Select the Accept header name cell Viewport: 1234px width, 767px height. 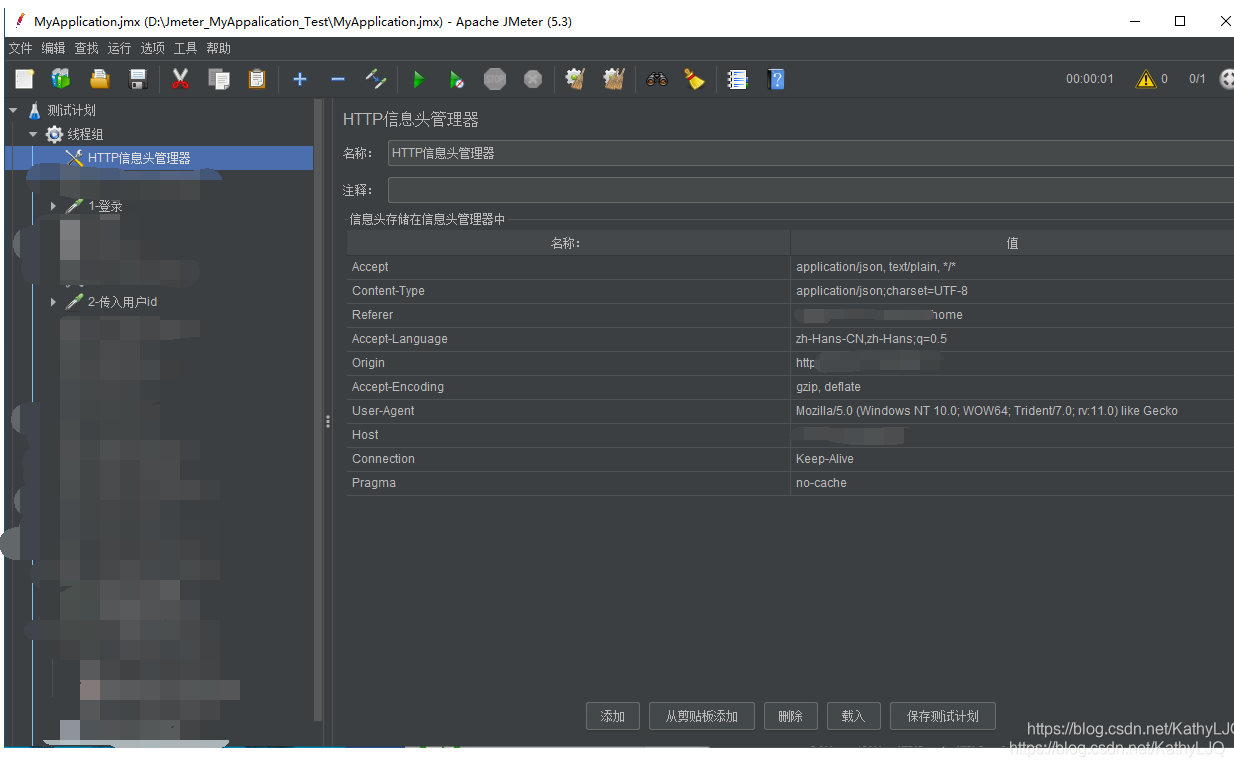(x=568, y=267)
